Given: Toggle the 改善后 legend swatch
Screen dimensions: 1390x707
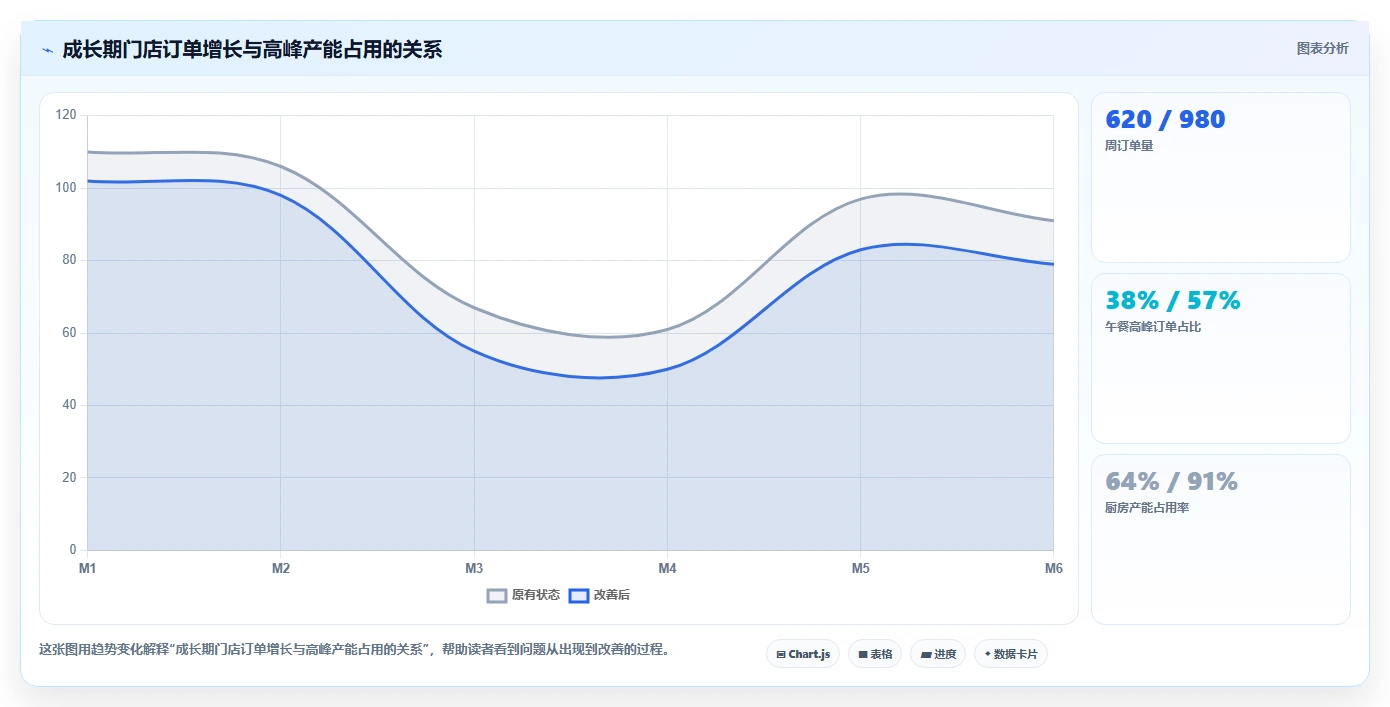Looking at the screenshot, I should (578, 595).
